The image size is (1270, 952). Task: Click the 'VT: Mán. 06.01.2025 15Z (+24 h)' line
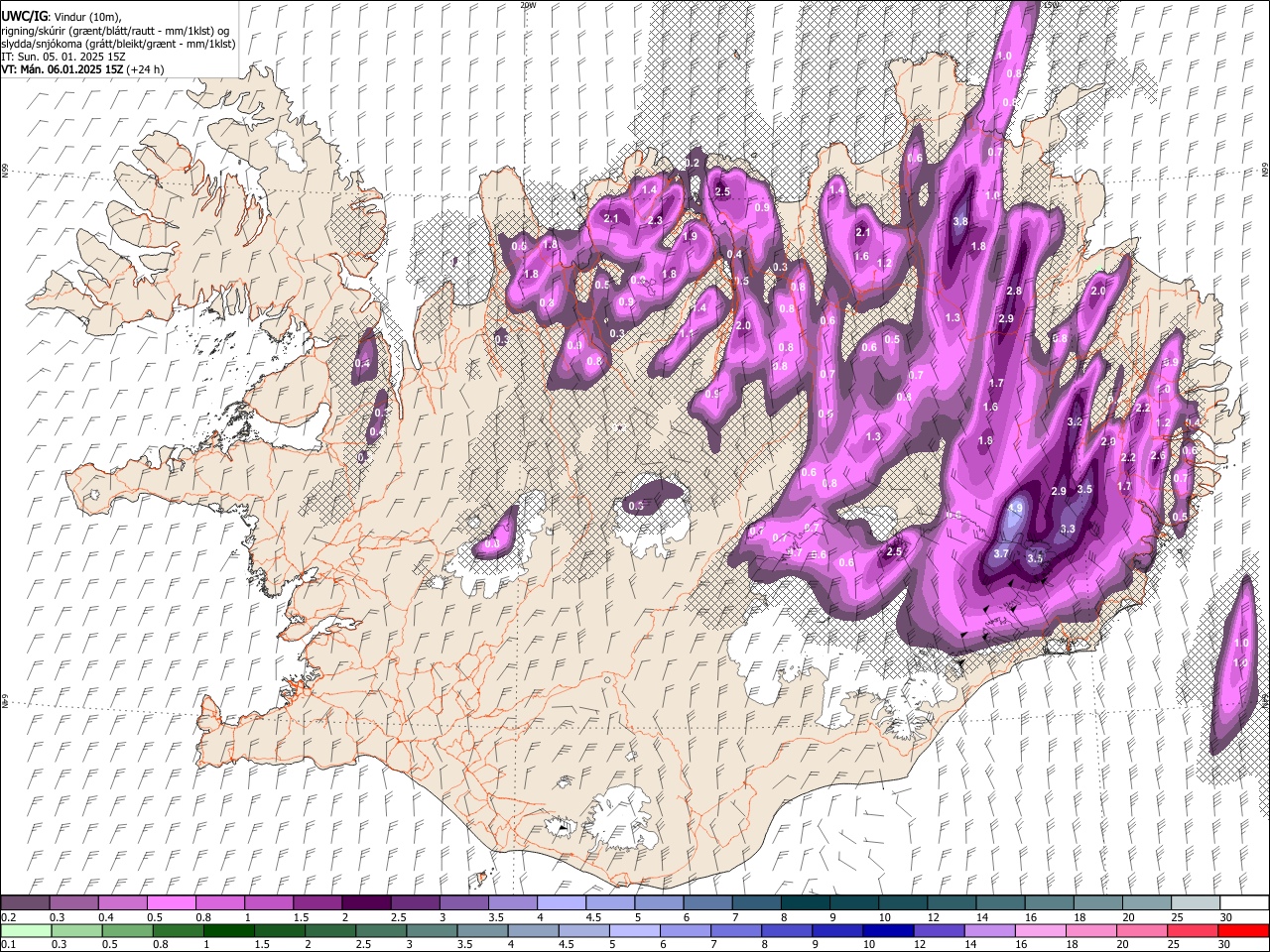point(82,69)
